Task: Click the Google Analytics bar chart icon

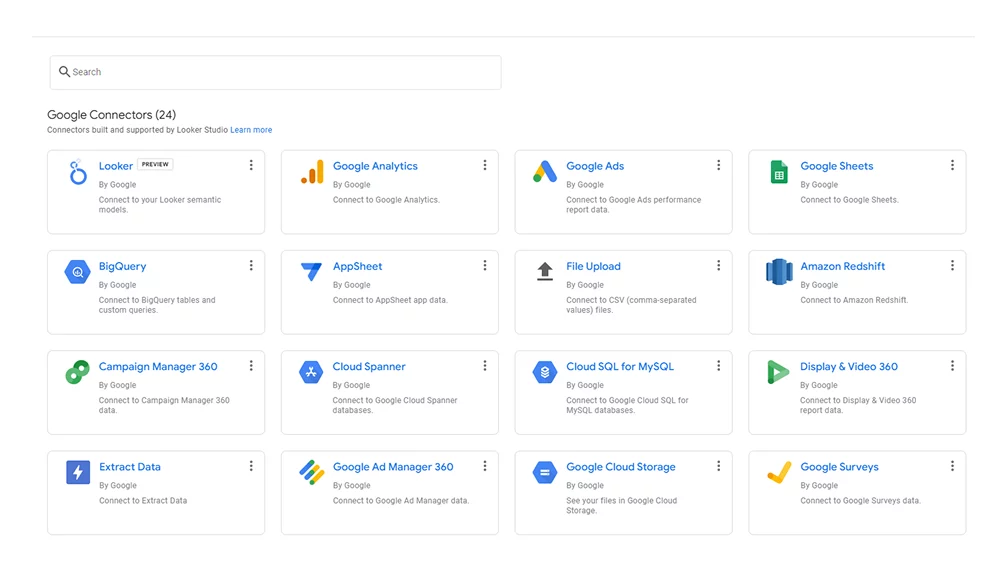Action: tap(312, 172)
